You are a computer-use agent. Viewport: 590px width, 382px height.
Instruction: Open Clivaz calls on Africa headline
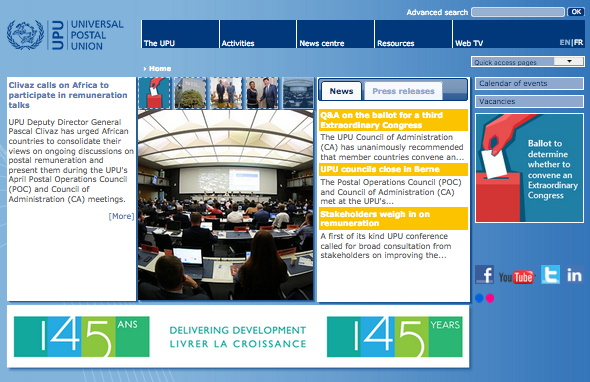68,95
